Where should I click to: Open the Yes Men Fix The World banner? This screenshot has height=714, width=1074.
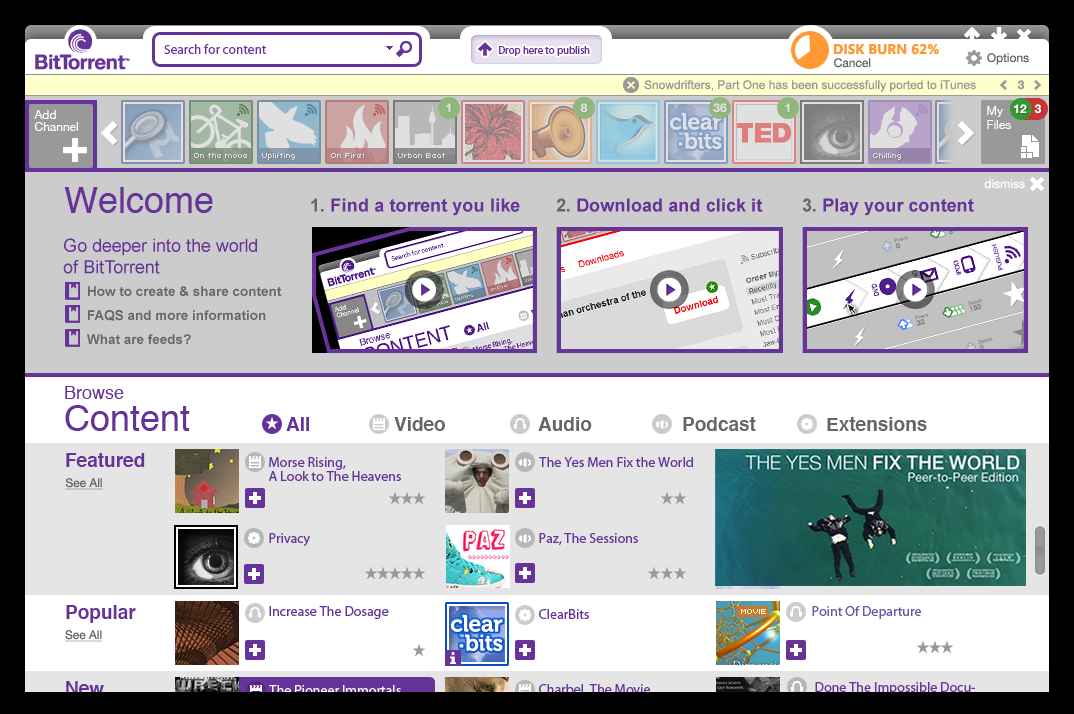[870, 517]
